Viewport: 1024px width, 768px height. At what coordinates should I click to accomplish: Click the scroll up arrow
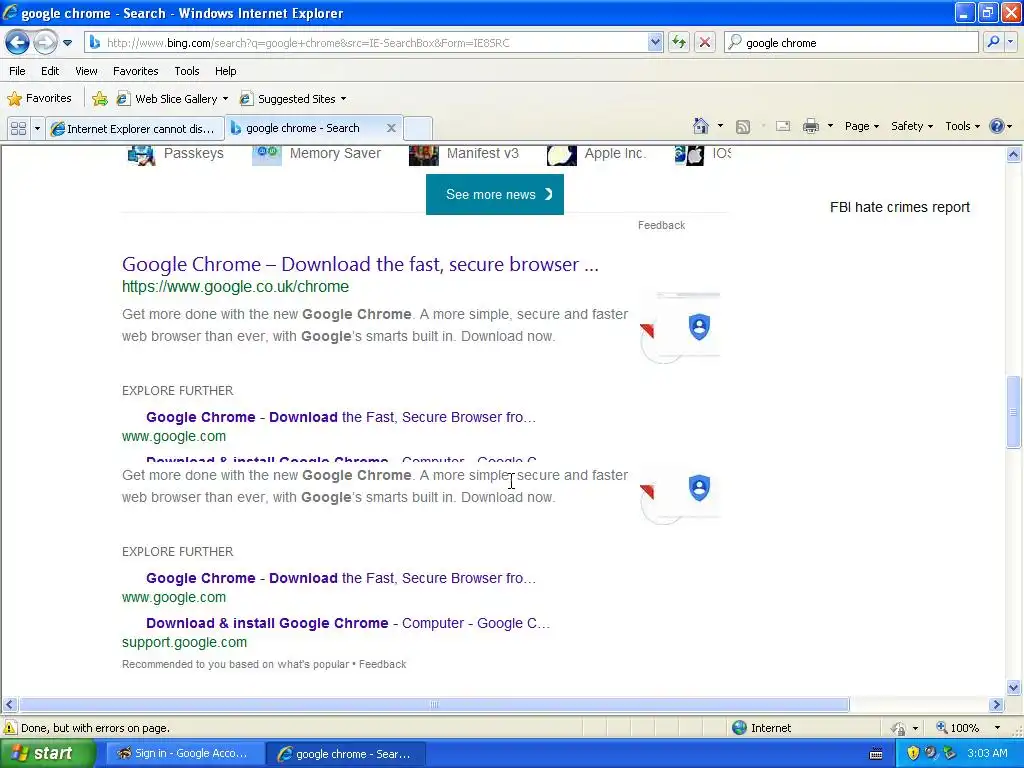pos(1013,155)
